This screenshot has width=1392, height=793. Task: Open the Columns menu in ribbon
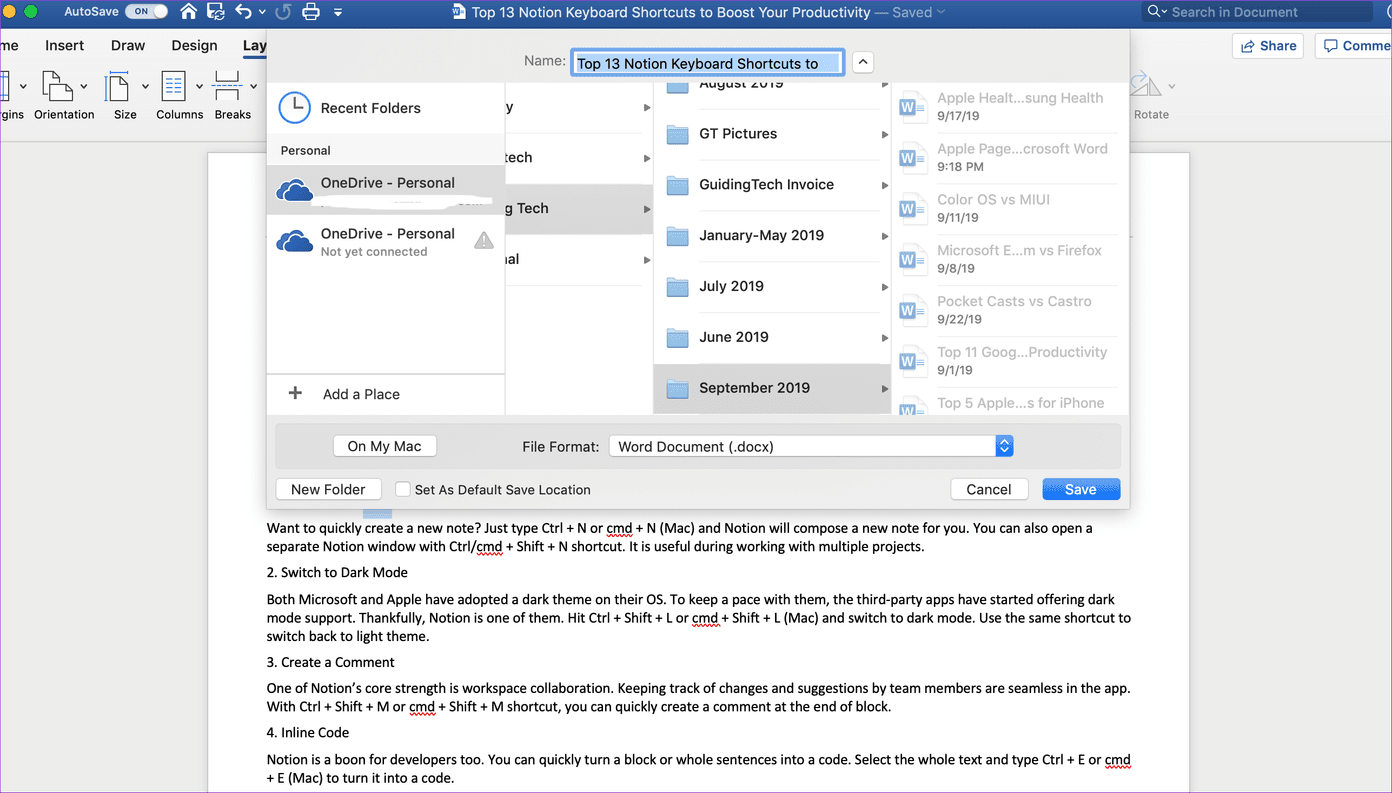point(180,96)
